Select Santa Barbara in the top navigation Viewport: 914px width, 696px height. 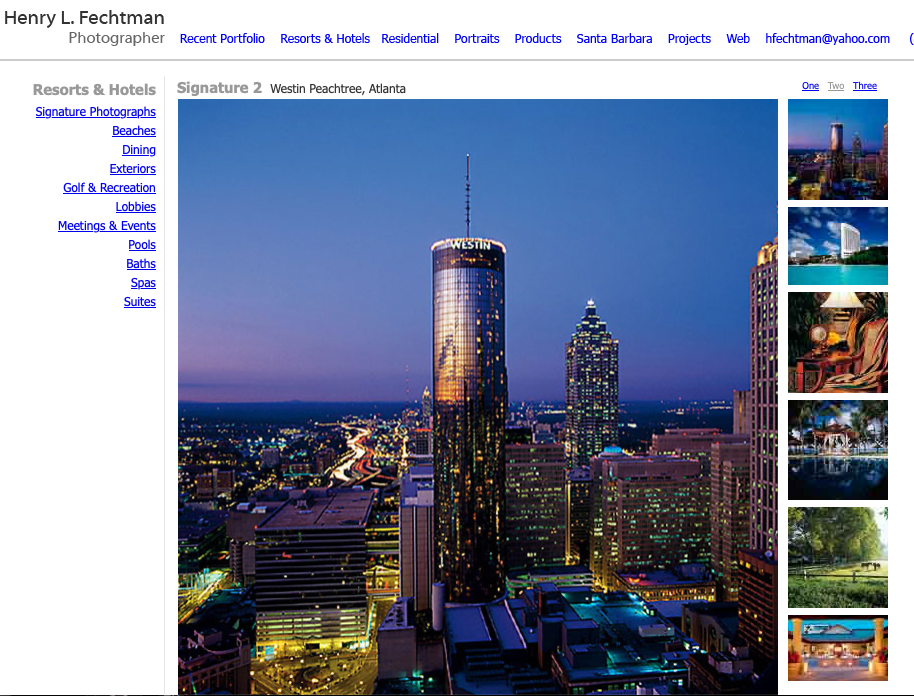coord(614,39)
